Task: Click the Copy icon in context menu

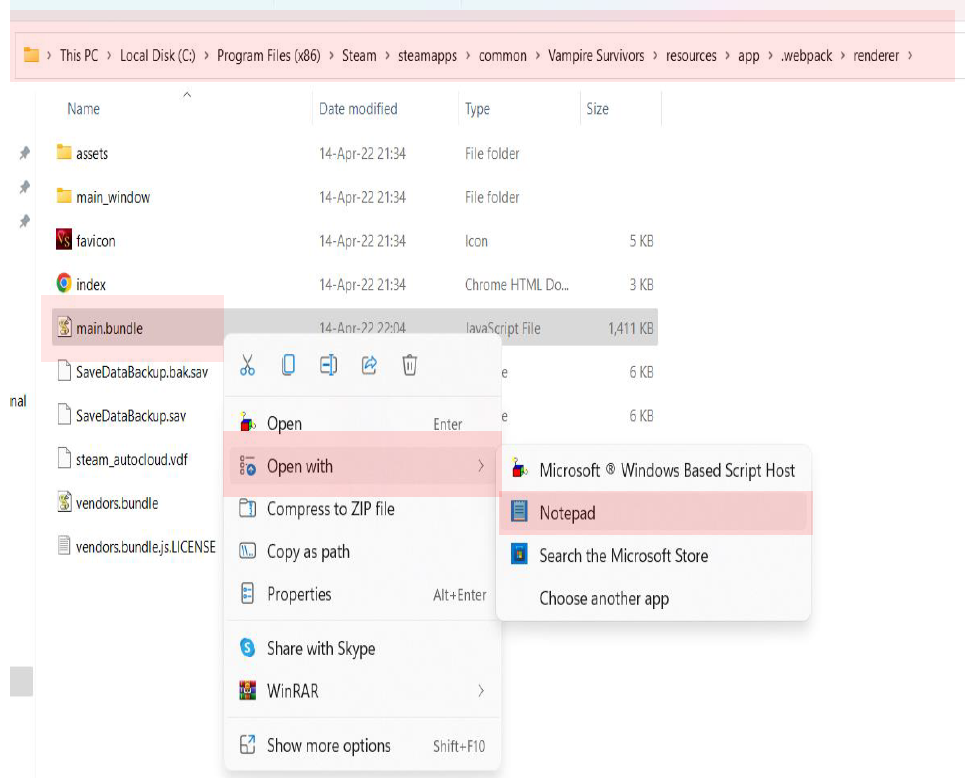Action: click(x=288, y=365)
